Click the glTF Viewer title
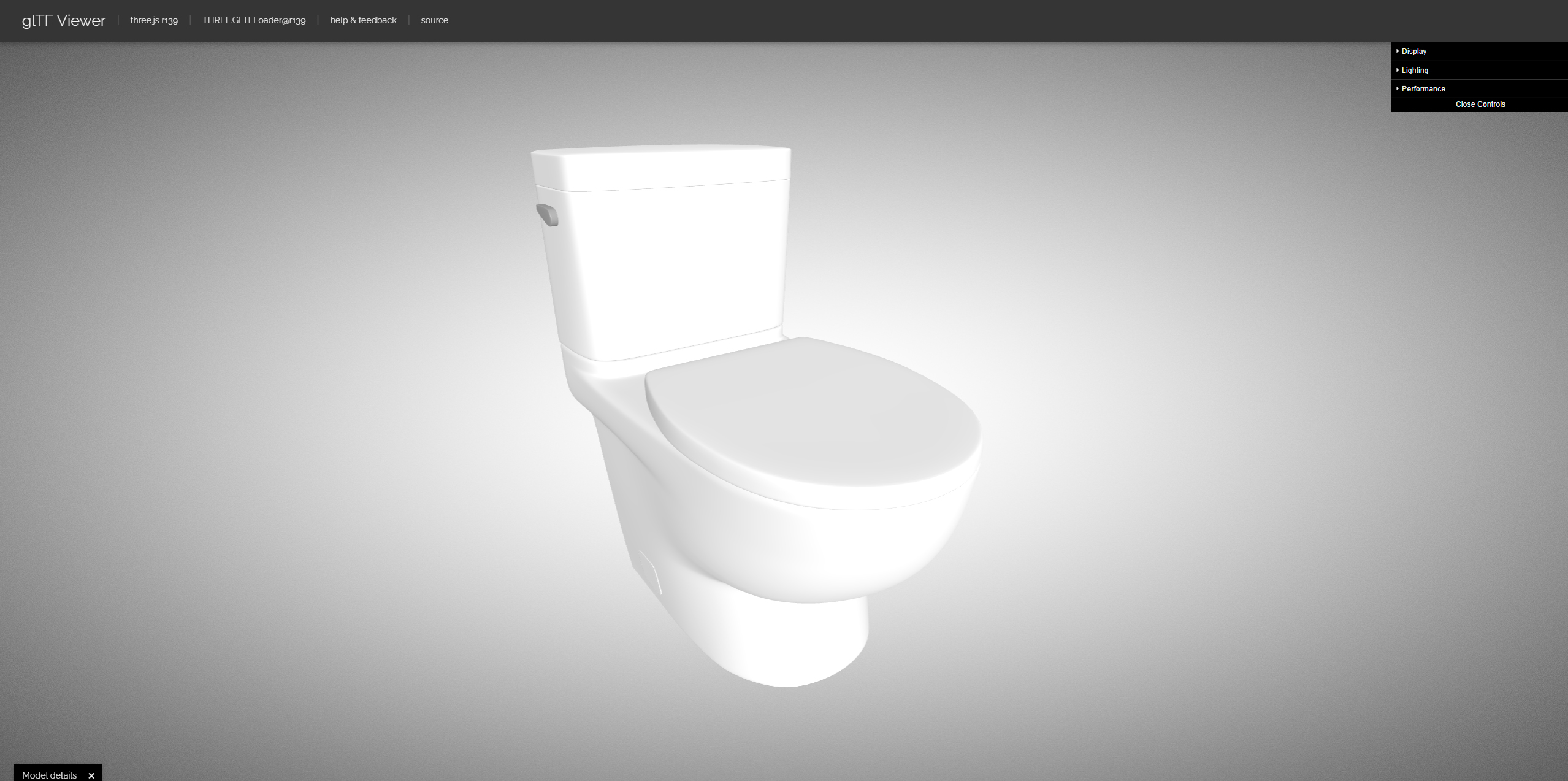 (64, 20)
